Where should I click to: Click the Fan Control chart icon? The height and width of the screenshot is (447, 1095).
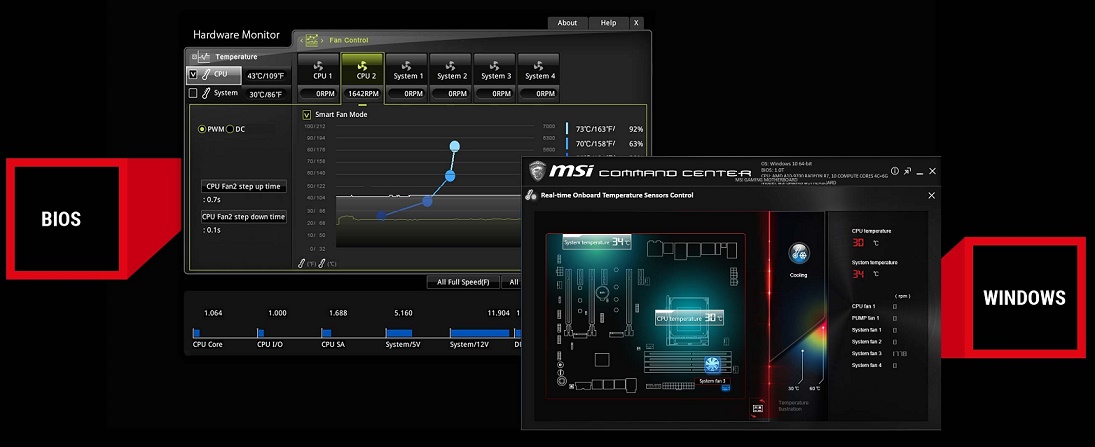point(313,40)
